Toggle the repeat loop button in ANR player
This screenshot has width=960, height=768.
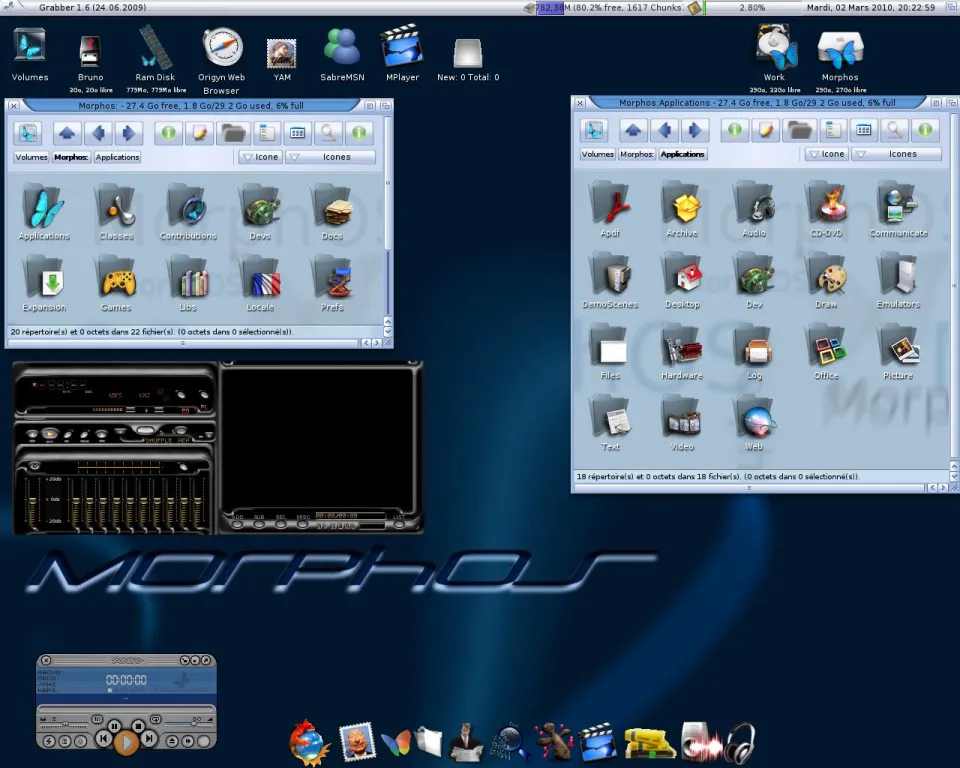click(155, 719)
